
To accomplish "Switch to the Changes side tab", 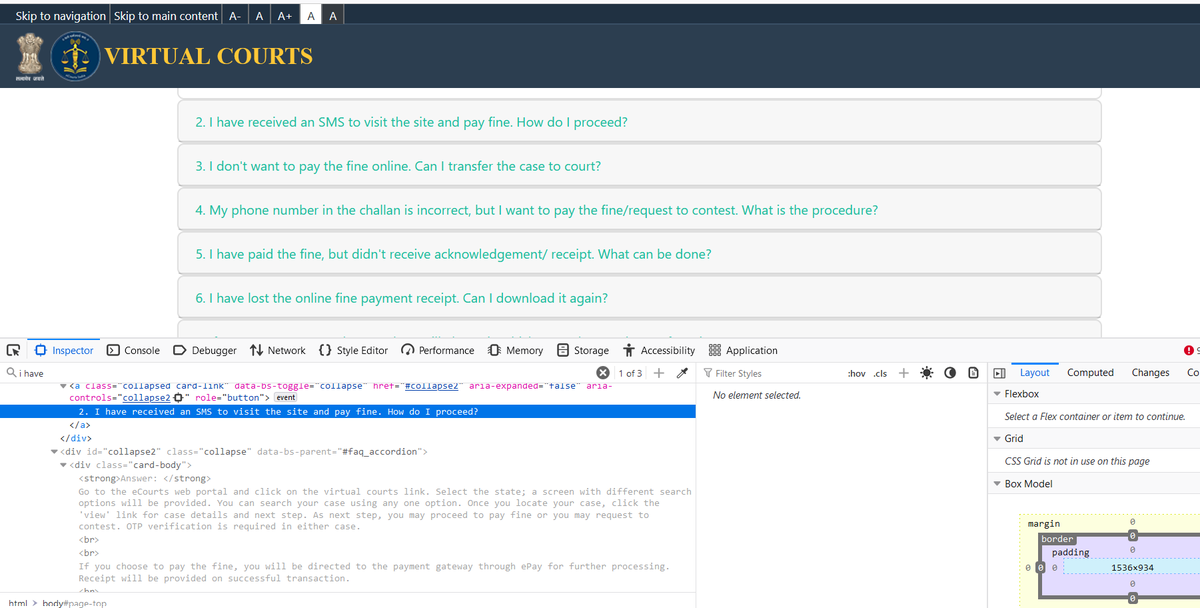I will pyautogui.click(x=1150, y=372).
